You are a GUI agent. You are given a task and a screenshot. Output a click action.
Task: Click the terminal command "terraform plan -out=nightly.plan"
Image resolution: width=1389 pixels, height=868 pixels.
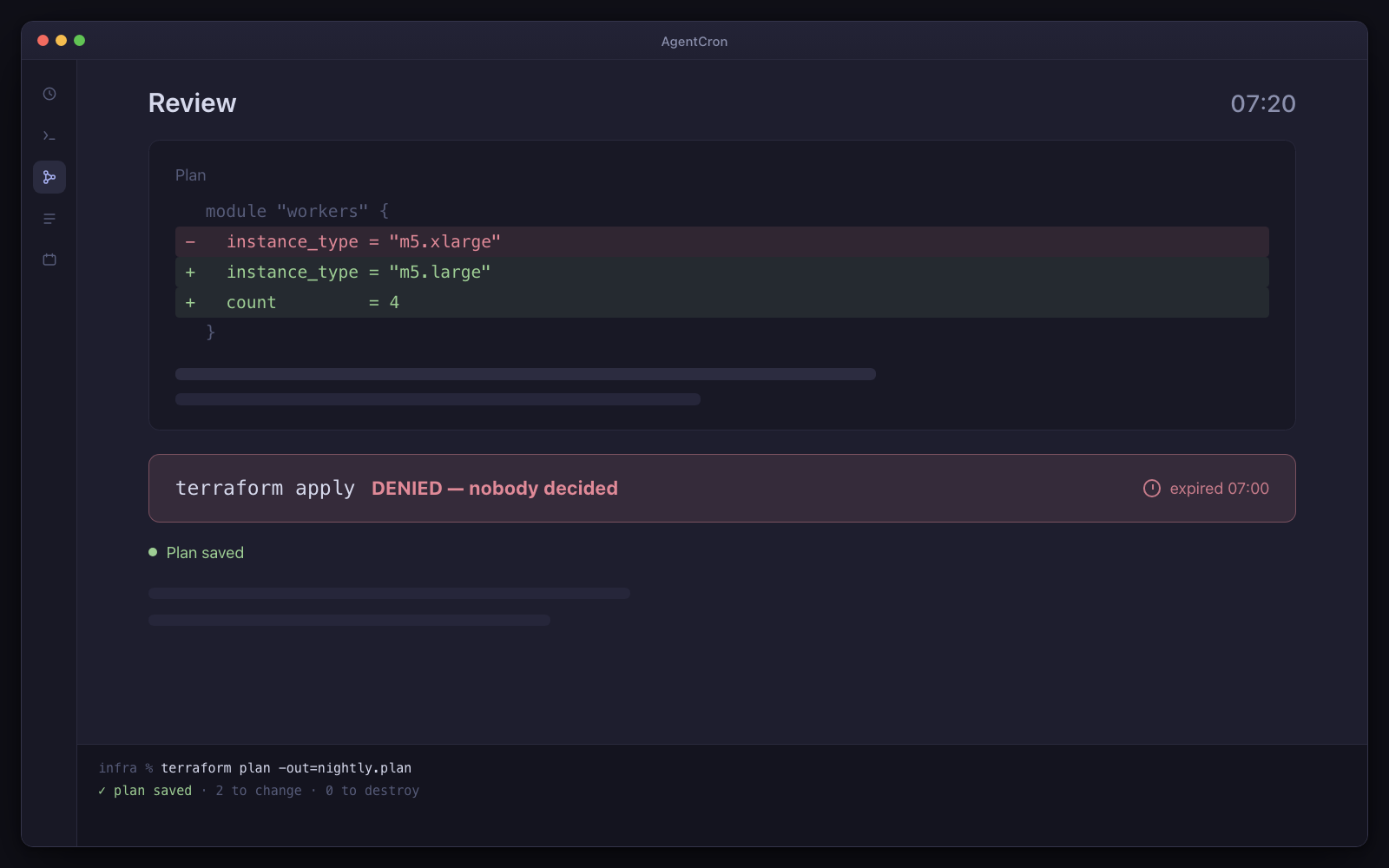(x=286, y=768)
